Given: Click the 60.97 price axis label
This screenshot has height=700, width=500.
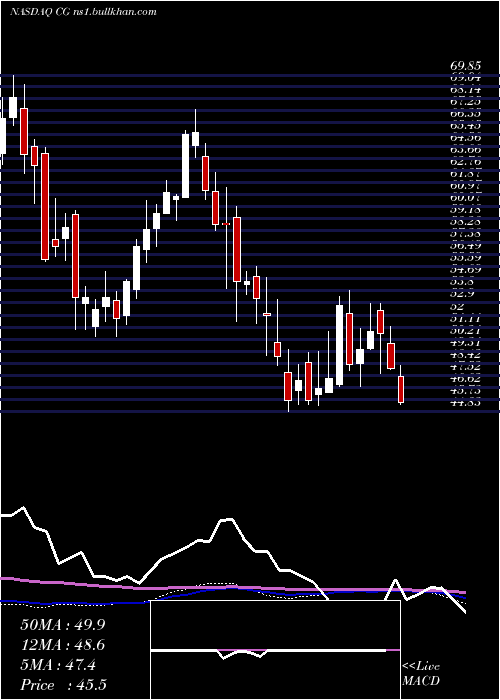Looking at the screenshot, I should pos(465,186).
